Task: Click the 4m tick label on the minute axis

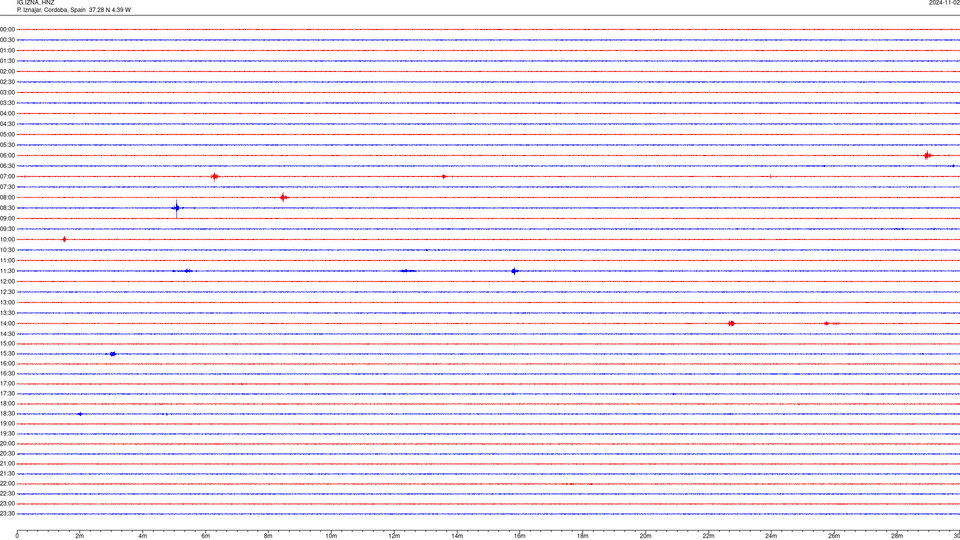Action: (x=143, y=536)
